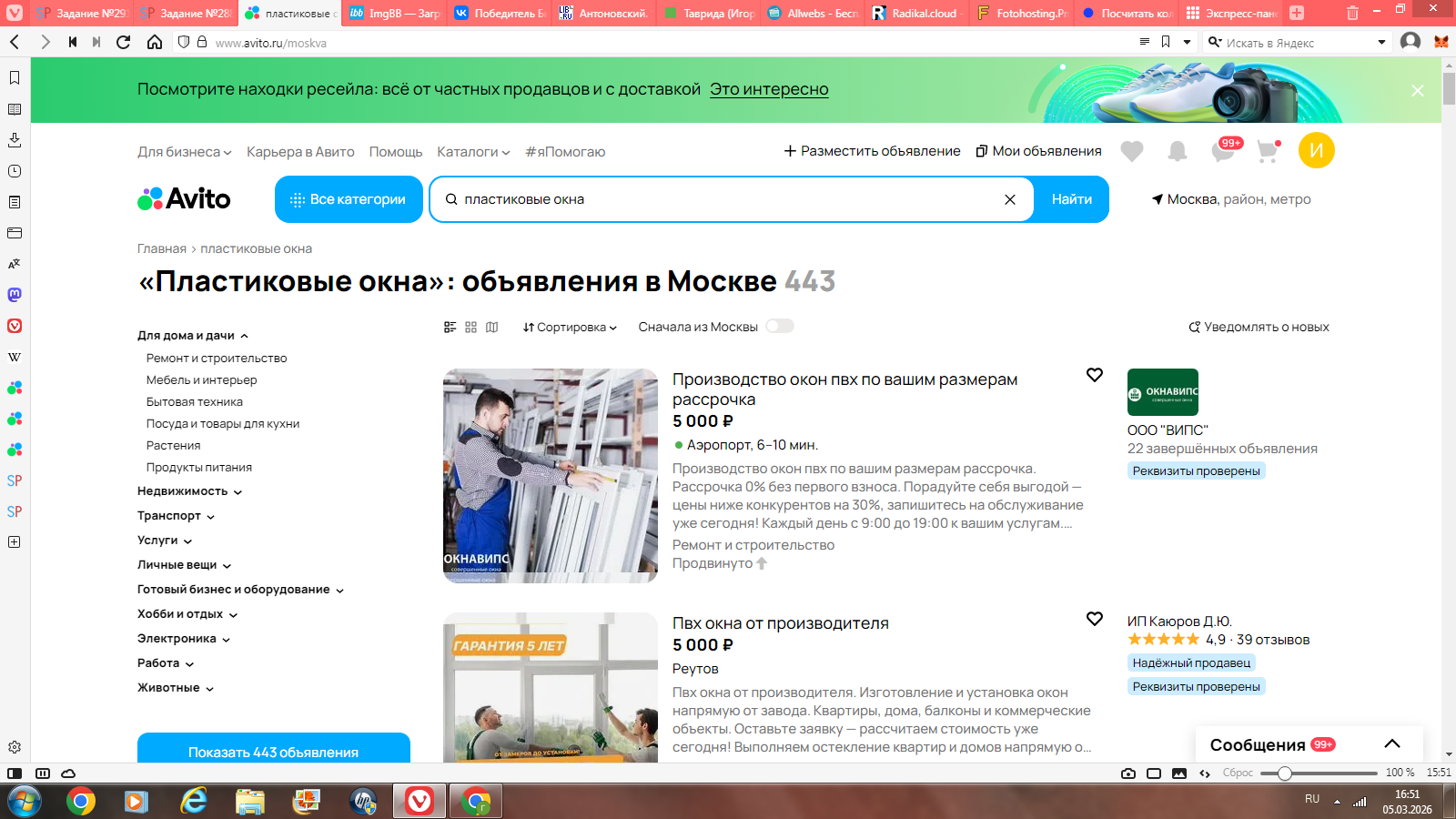Open the 'Сортировка' dropdown

click(570, 328)
